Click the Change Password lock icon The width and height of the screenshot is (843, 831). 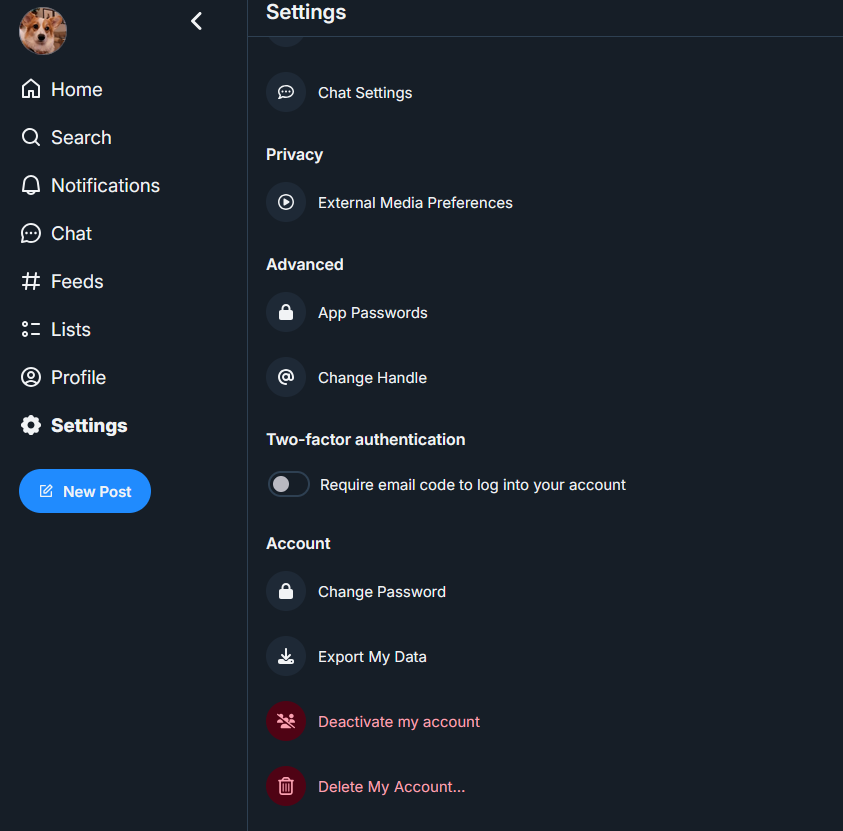286,592
